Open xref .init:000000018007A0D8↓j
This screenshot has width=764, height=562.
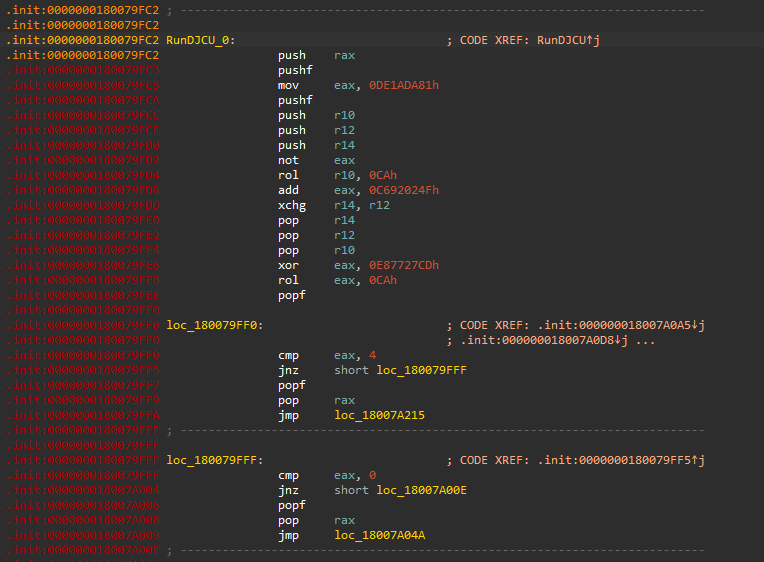(544, 340)
